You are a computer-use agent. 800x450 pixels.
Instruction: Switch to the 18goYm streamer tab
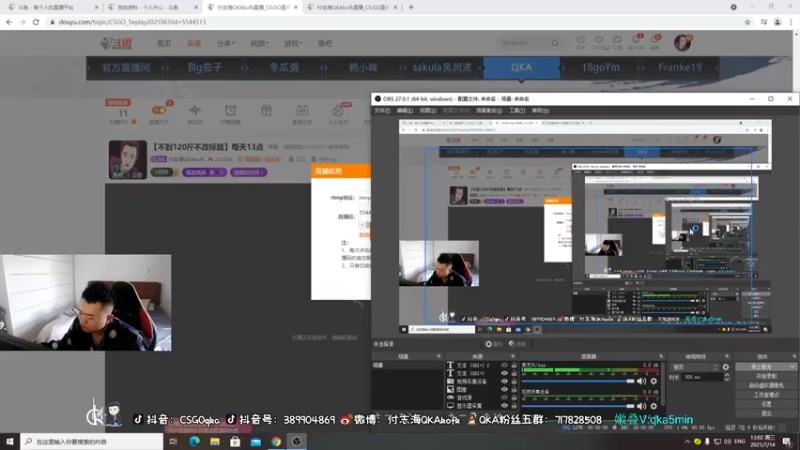(x=601, y=67)
